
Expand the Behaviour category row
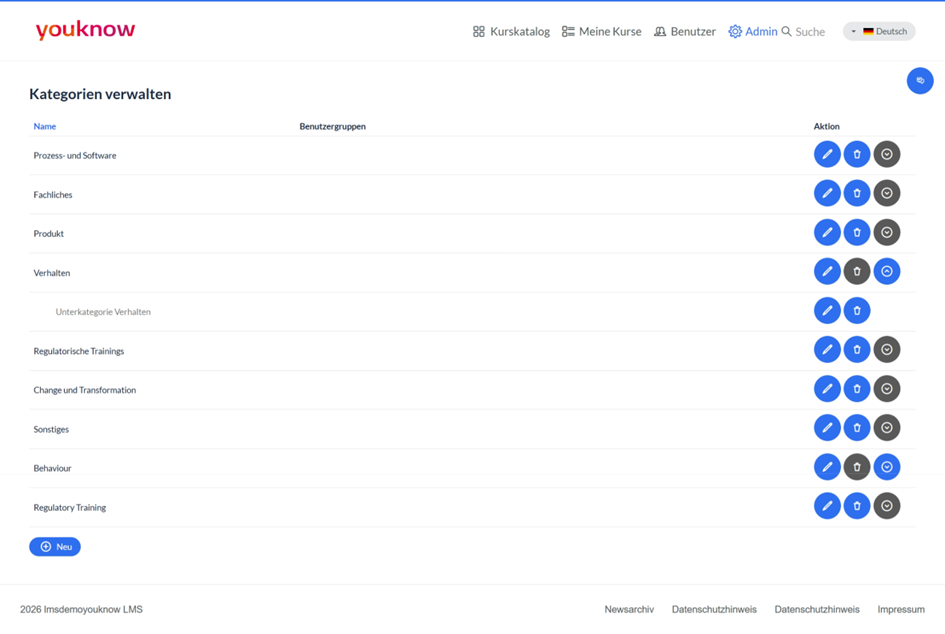click(887, 467)
